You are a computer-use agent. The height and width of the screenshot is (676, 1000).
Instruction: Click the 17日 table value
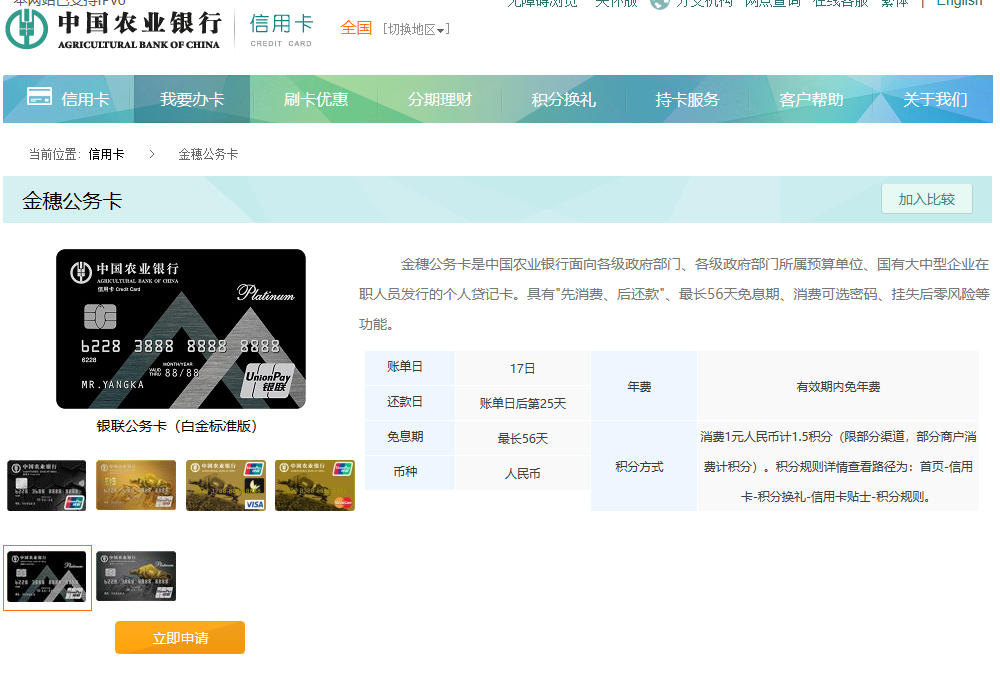[x=522, y=369]
